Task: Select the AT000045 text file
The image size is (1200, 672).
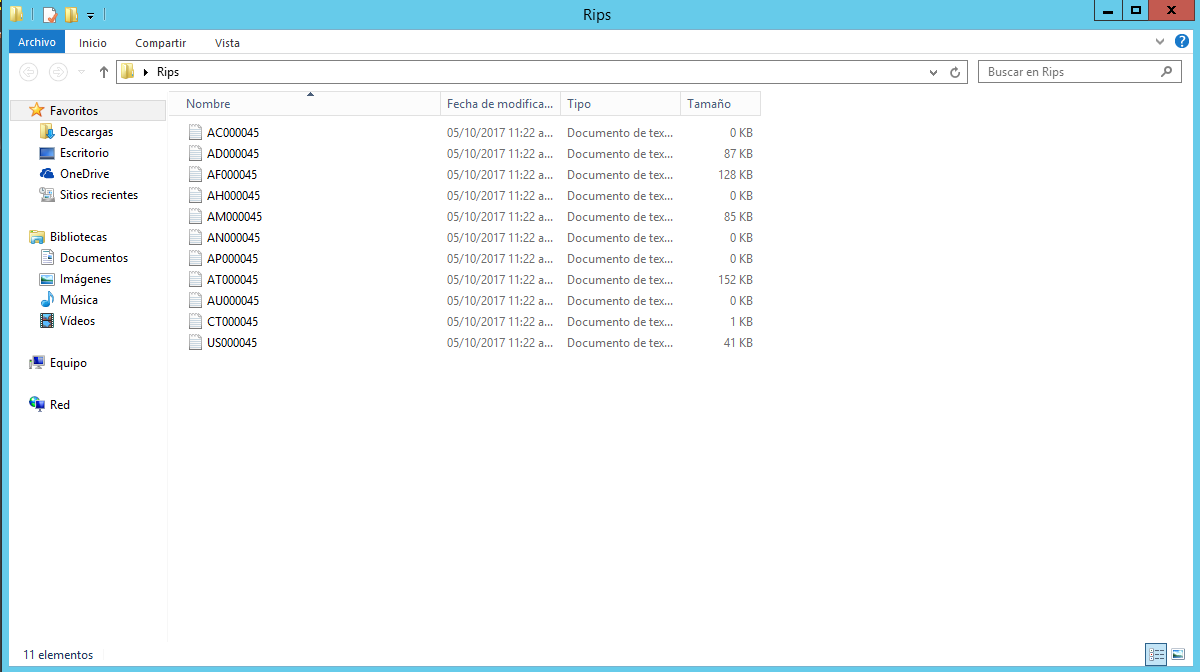Action: (x=232, y=280)
